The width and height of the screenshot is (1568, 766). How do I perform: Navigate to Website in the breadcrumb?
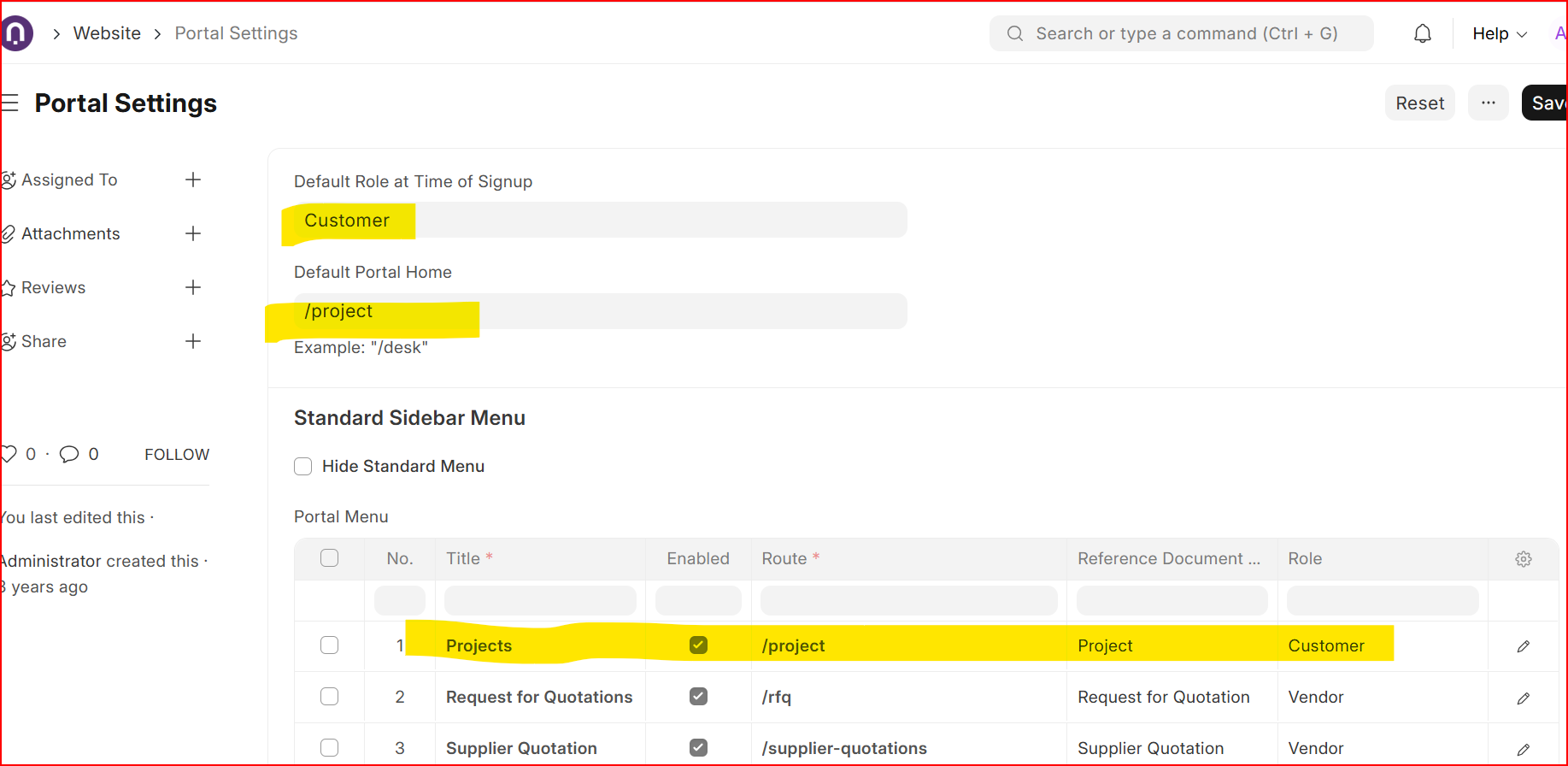[107, 33]
